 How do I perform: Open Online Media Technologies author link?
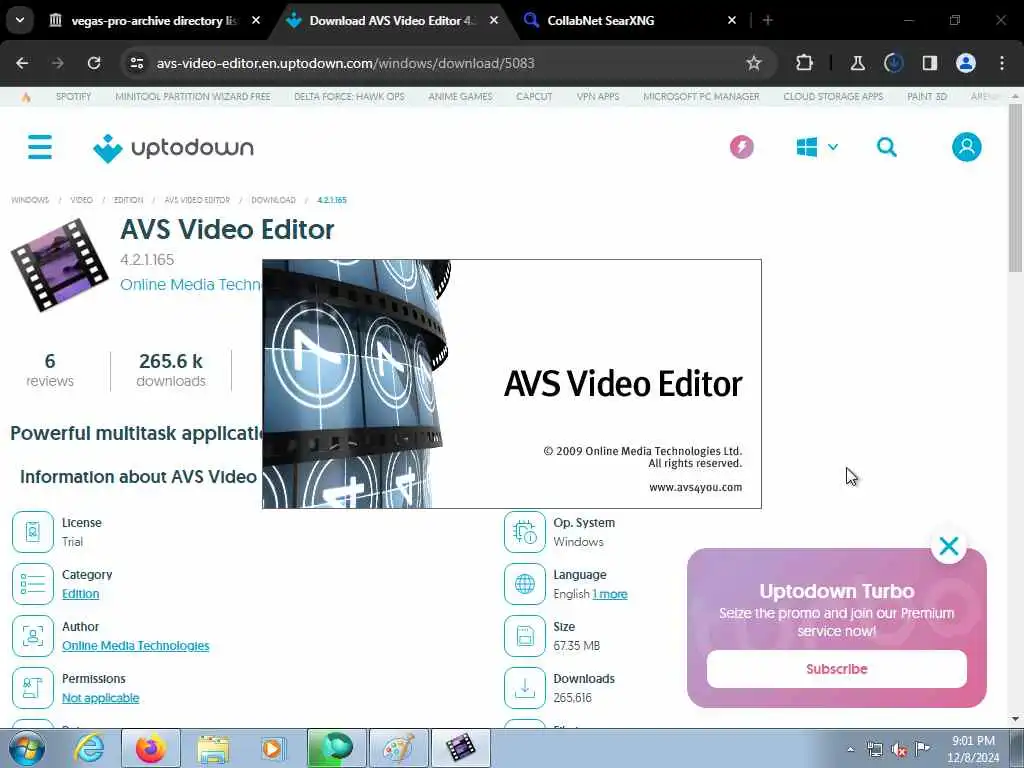coord(136,645)
